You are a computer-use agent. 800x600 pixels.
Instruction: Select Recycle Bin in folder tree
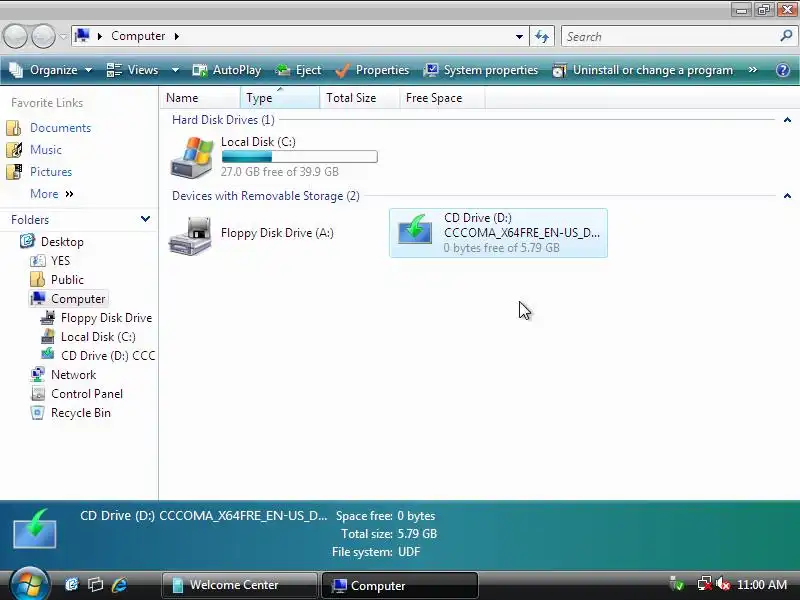pyautogui.click(x=81, y=413)
